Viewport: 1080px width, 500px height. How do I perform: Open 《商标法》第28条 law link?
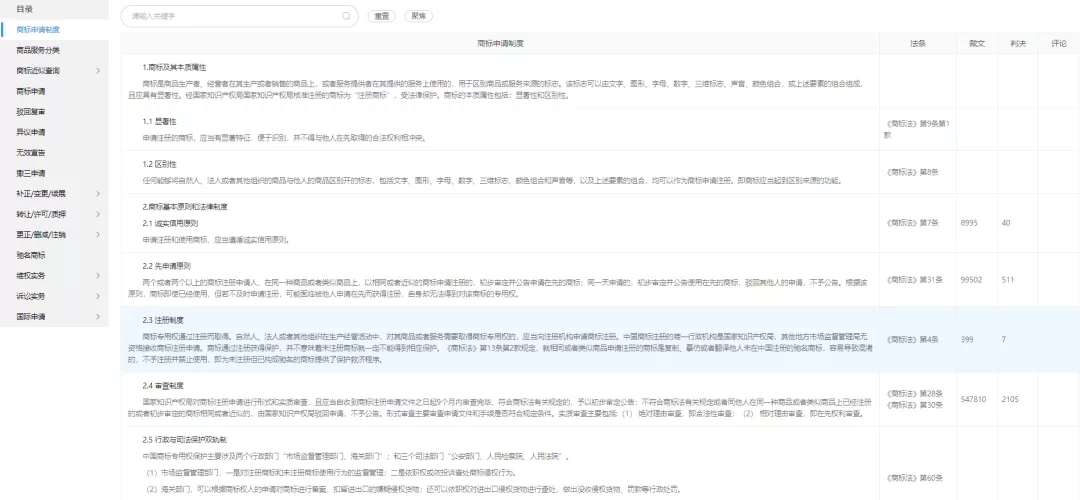[914, 393]
